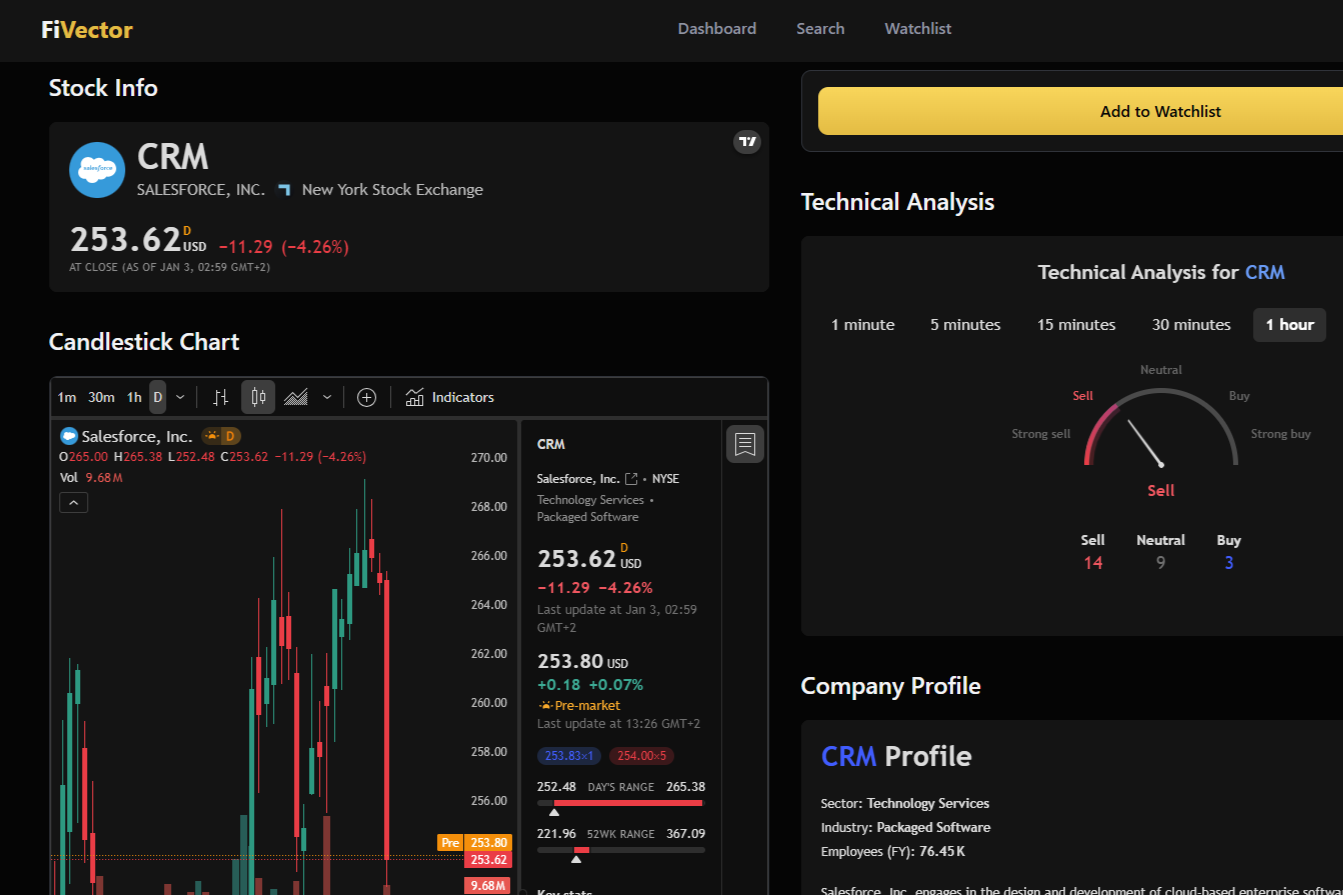Select the 5 minutes analysis tab
The height and width of the screenshot is (895, 1343).
pos(965,325)
